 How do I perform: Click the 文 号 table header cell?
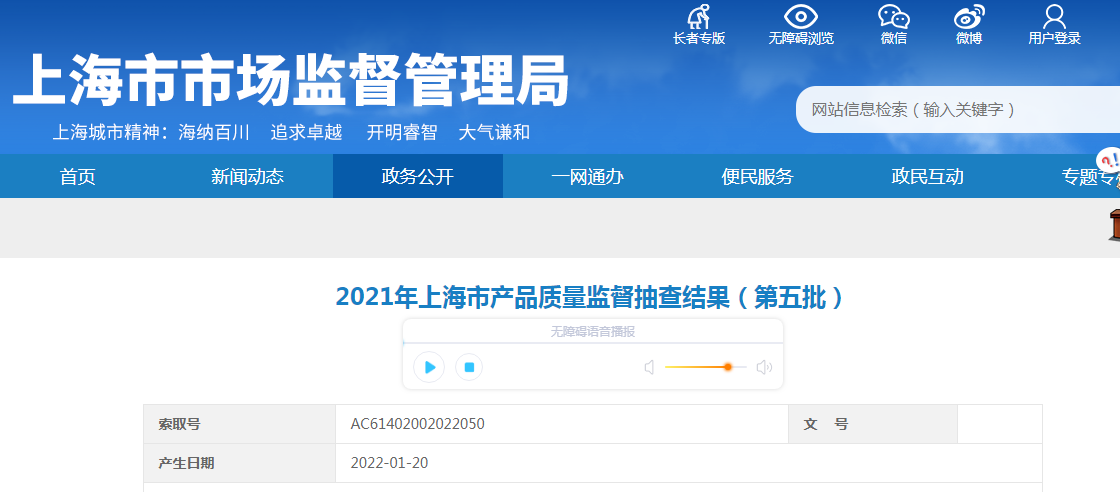click(x=873, y=424)
